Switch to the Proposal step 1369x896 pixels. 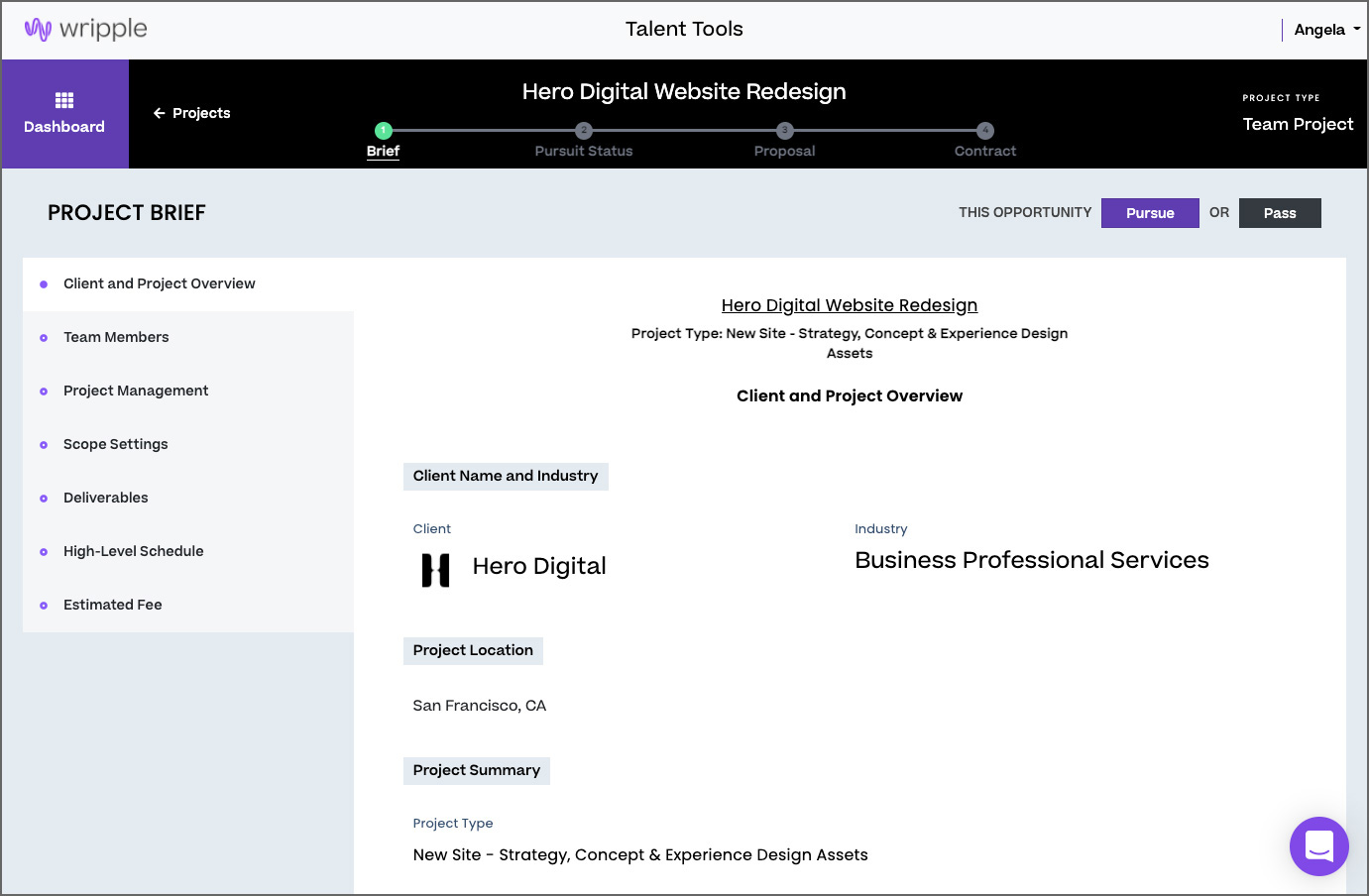coord(785,151)
